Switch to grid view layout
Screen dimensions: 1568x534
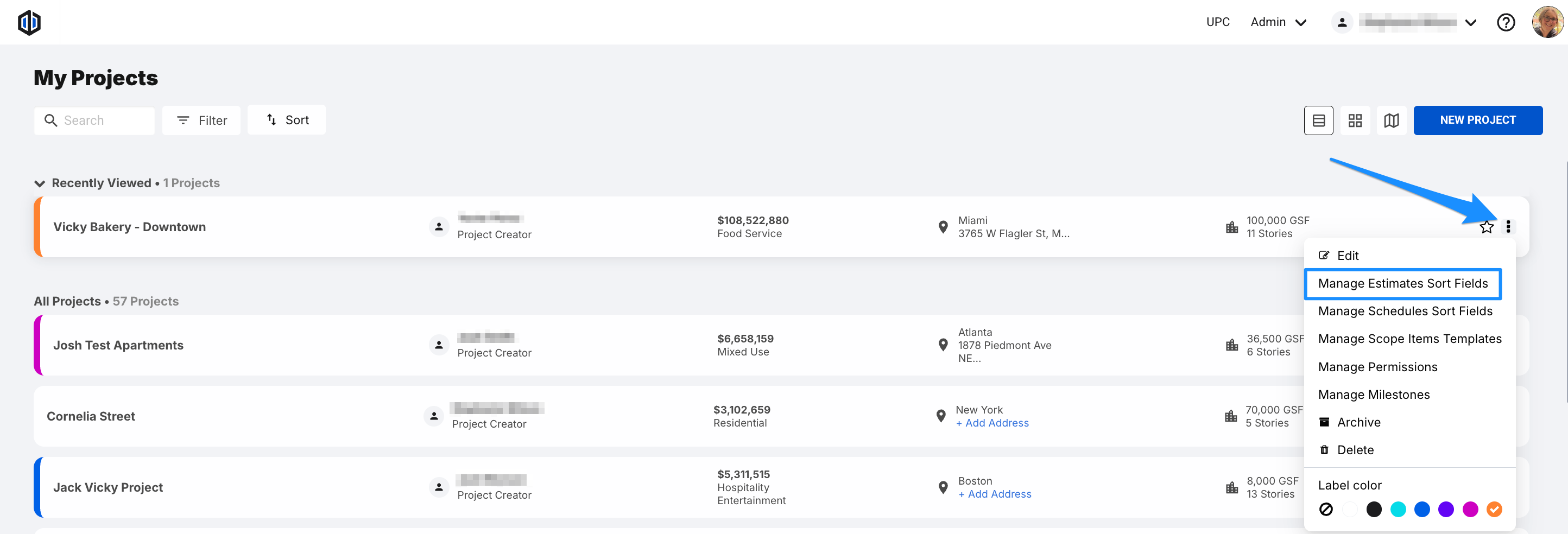point(1354,120)
